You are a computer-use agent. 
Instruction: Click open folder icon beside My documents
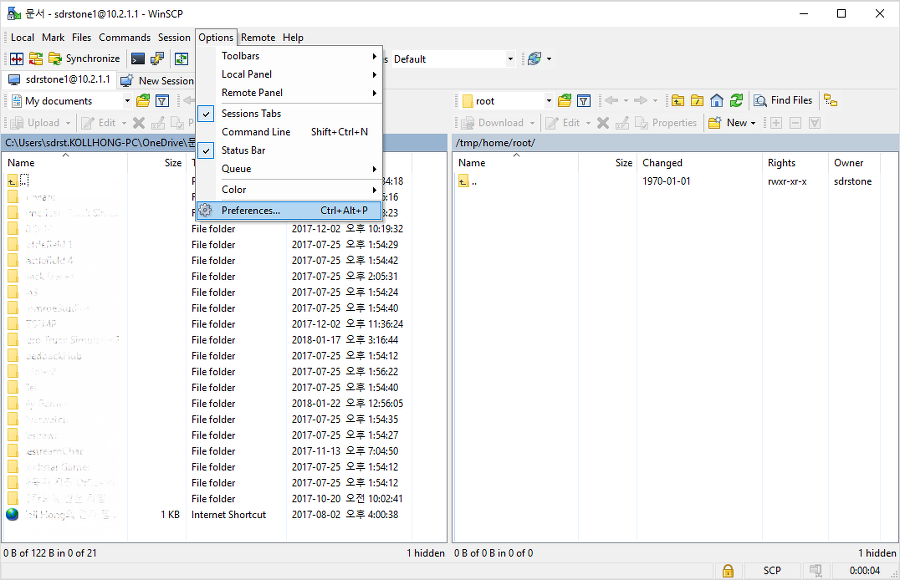point(143,101)
